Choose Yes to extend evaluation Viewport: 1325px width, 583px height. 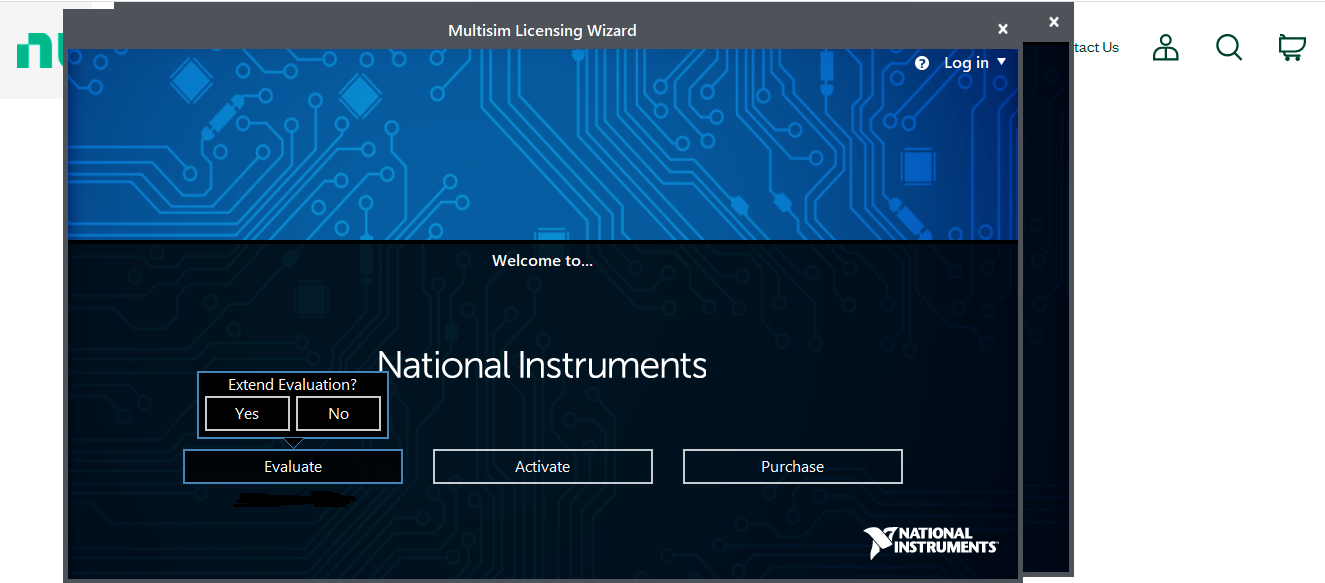(x=247, y=414)
